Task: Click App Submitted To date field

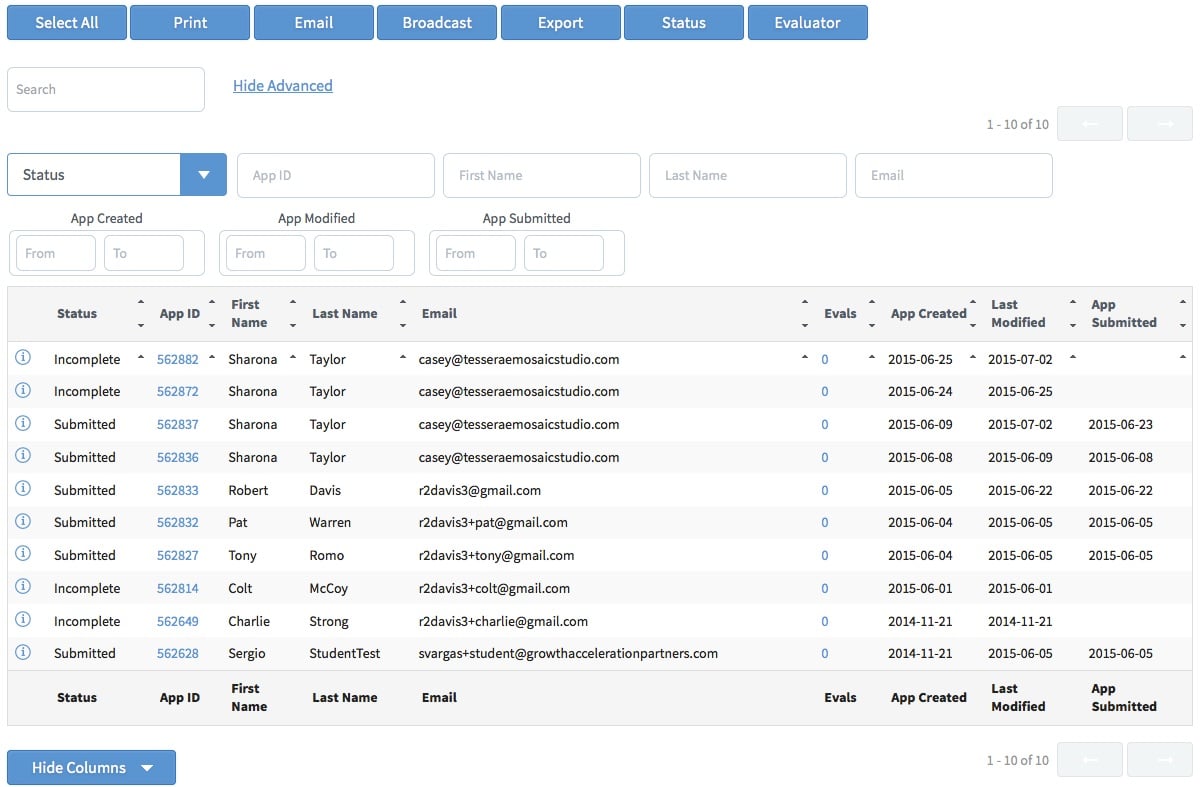Action: tap(564, 253)
